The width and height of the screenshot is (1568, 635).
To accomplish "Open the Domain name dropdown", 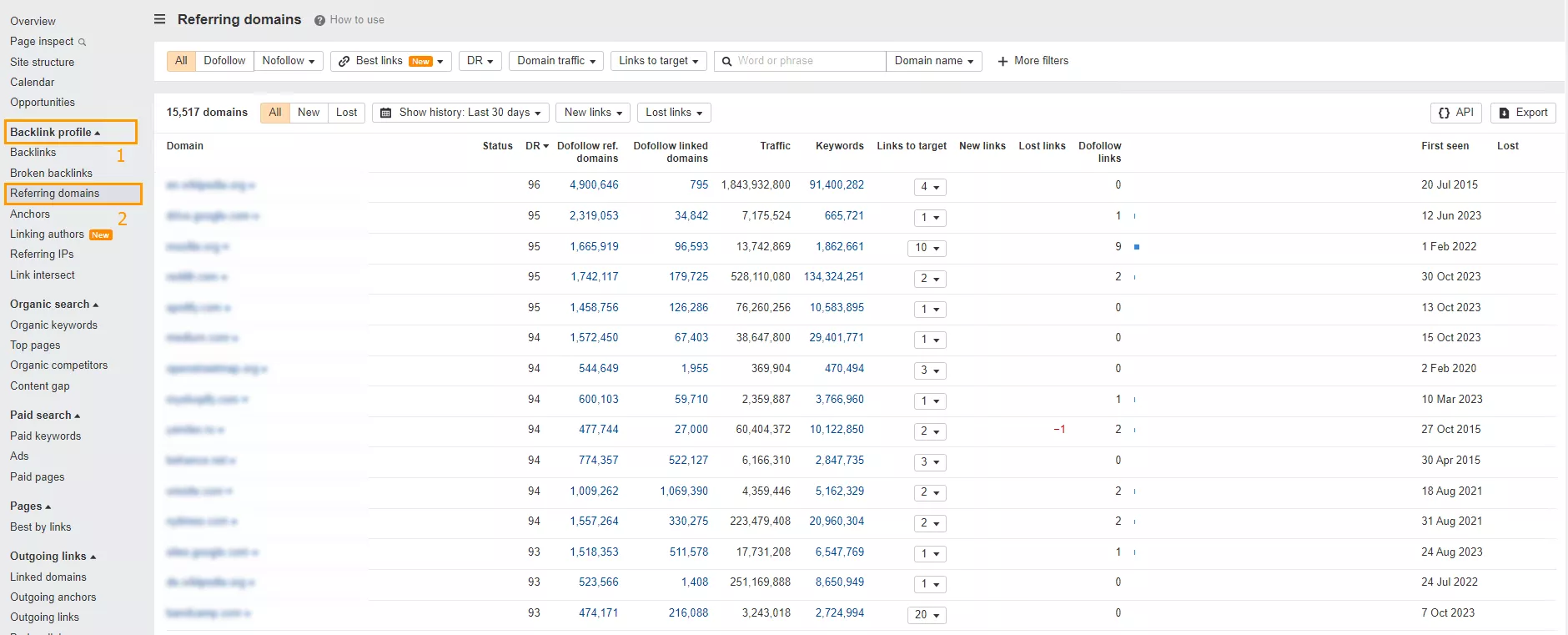I will [933, 61].
